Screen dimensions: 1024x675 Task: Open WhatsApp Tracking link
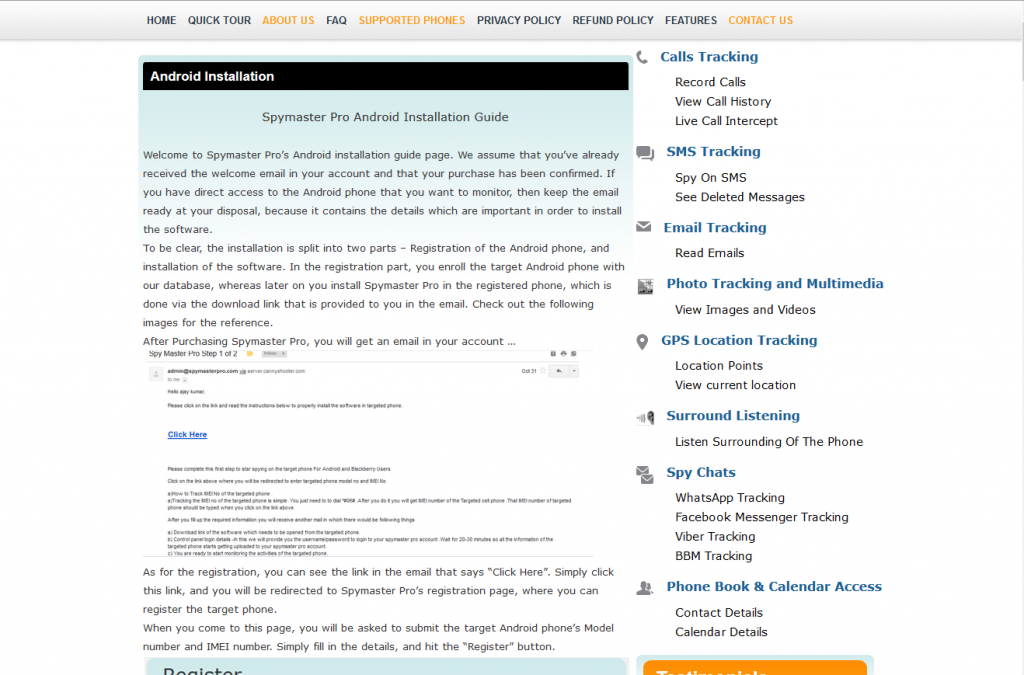click(x=729, y=498)
